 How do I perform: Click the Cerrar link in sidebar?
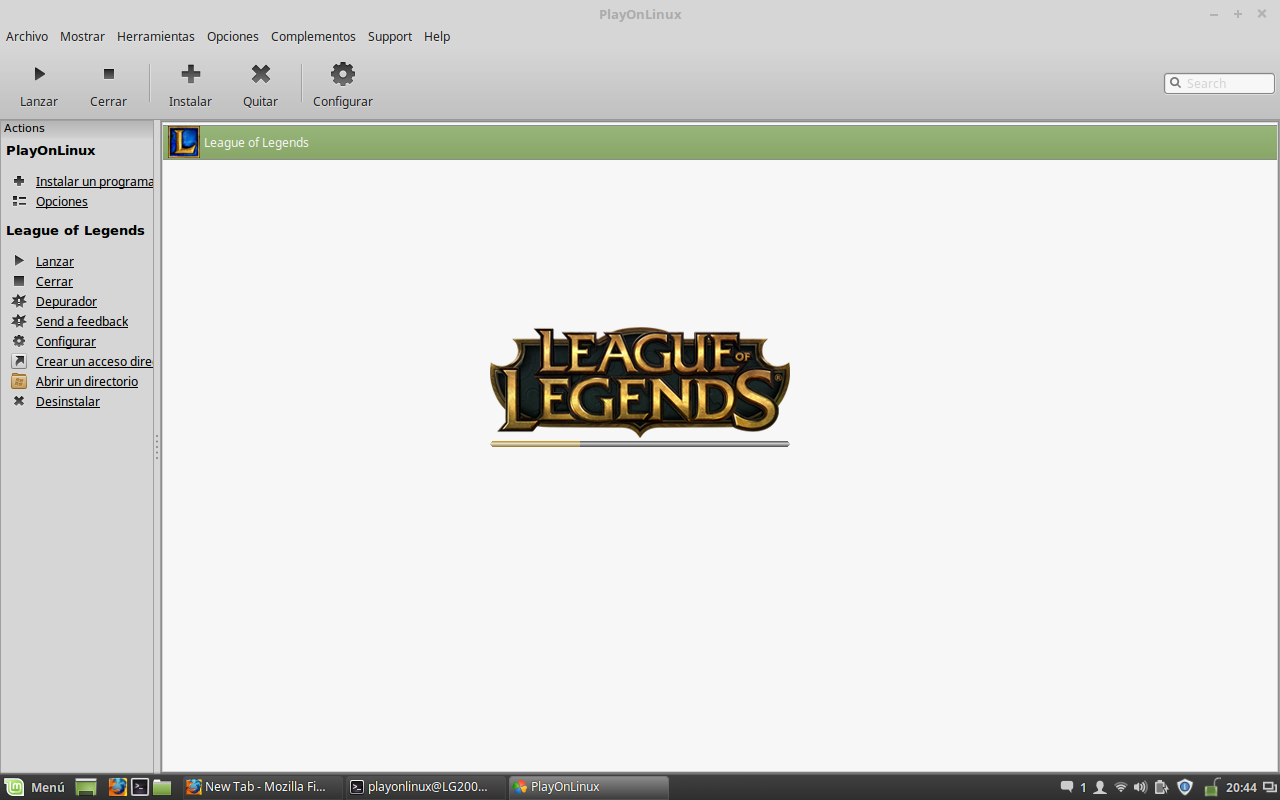pyautogui.click(x=54, y=281)
